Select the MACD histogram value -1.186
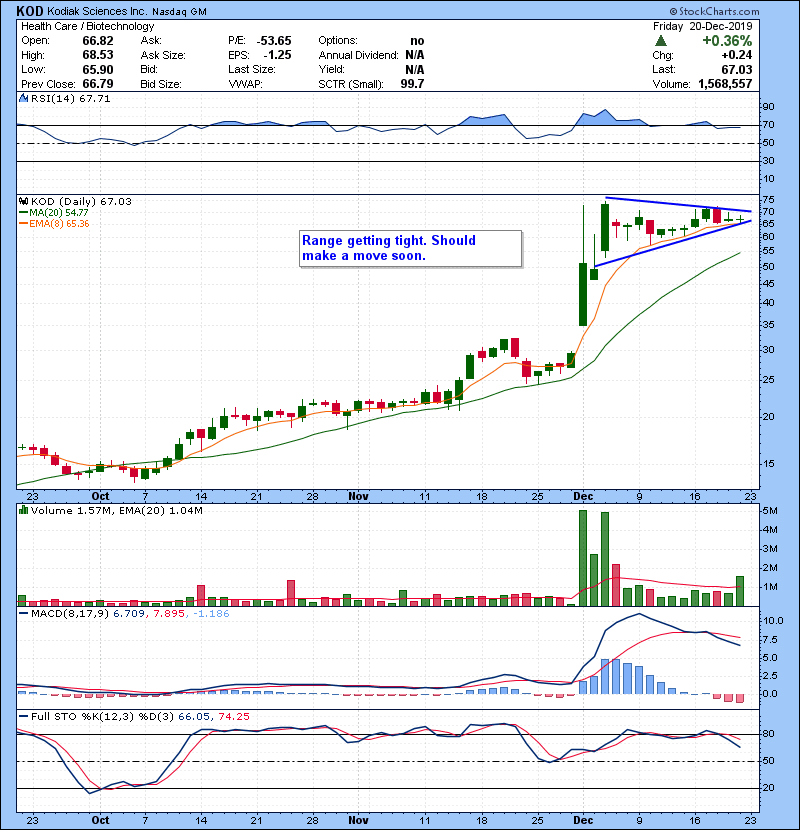The width and height of the screenshot is (800, 830). 211,614
